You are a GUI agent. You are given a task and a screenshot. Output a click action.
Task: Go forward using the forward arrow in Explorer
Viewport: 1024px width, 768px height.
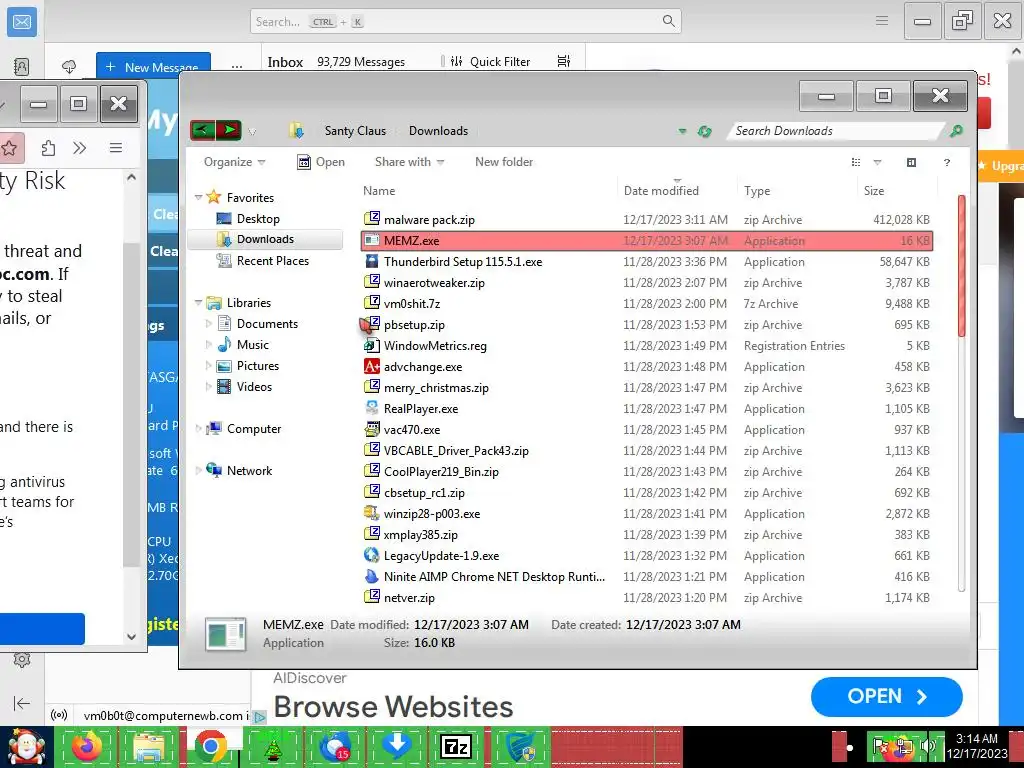click(x=229, y=130)
